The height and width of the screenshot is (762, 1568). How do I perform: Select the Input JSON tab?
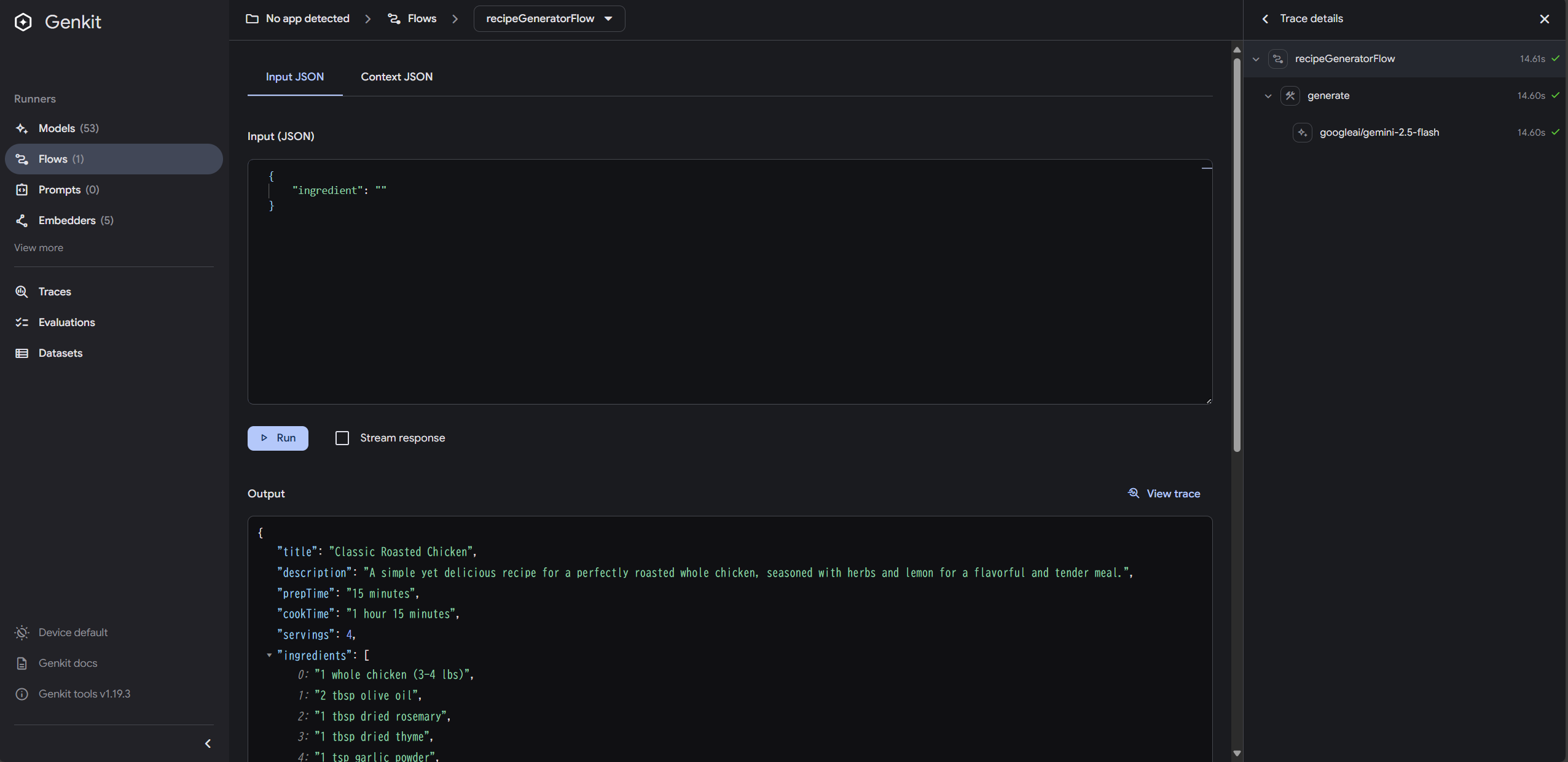(x=294, y=77)
